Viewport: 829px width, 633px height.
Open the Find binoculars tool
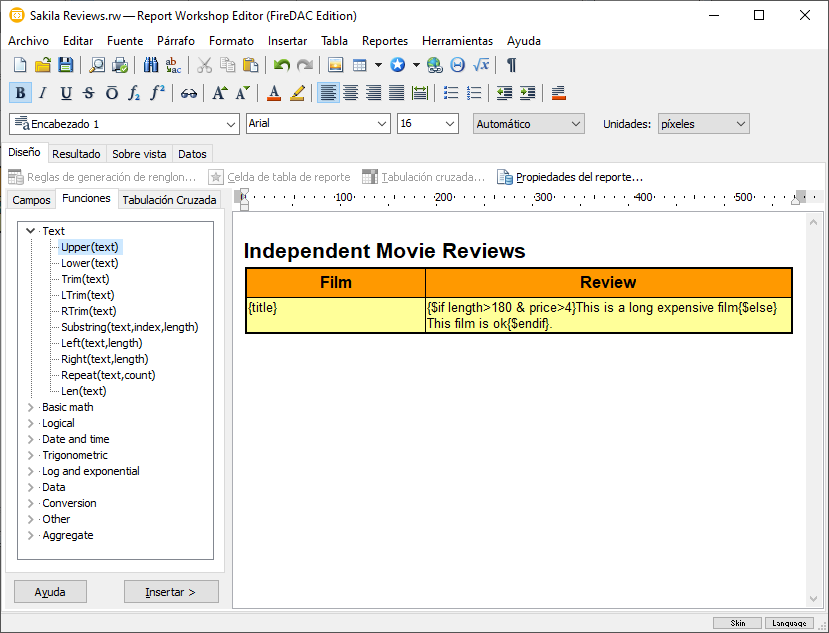click(151, 65)
